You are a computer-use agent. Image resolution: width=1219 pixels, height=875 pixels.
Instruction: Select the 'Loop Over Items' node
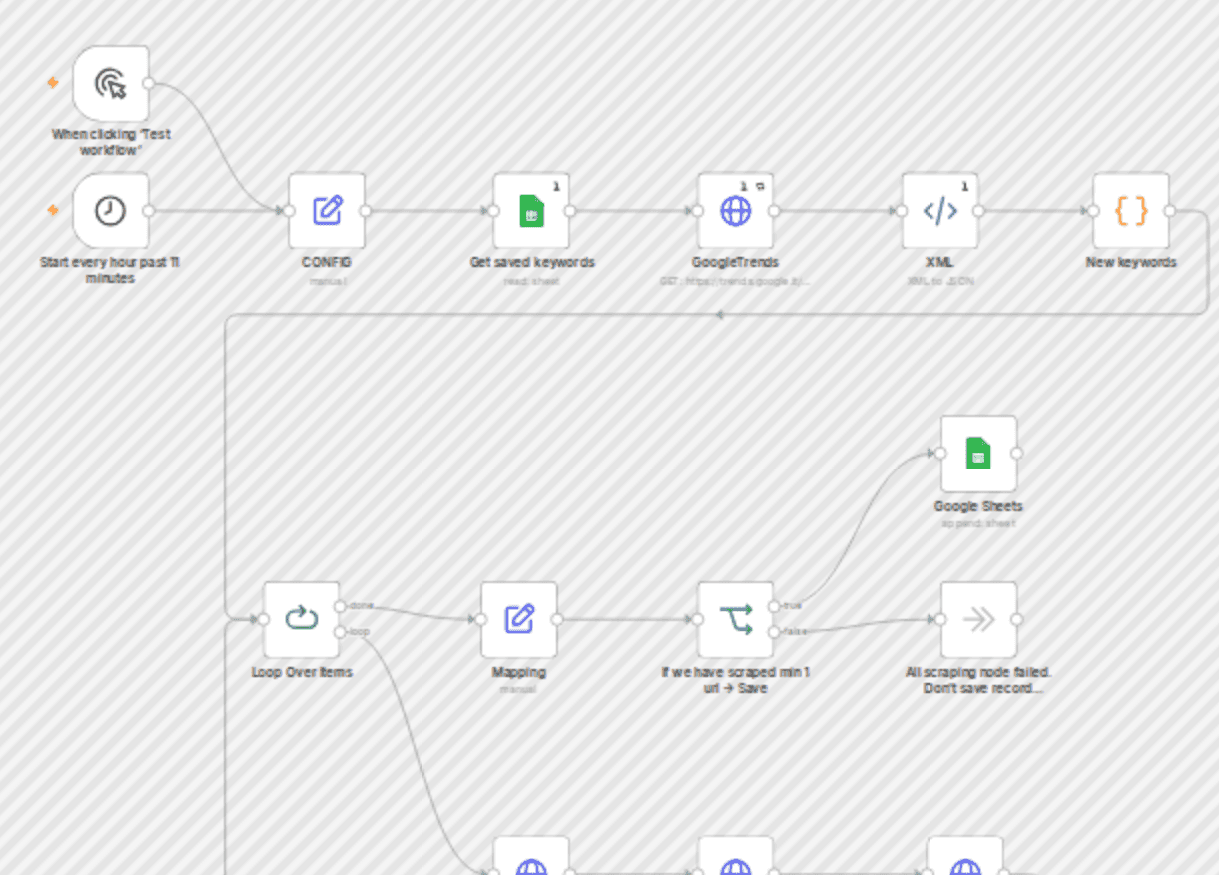point(302,619)
